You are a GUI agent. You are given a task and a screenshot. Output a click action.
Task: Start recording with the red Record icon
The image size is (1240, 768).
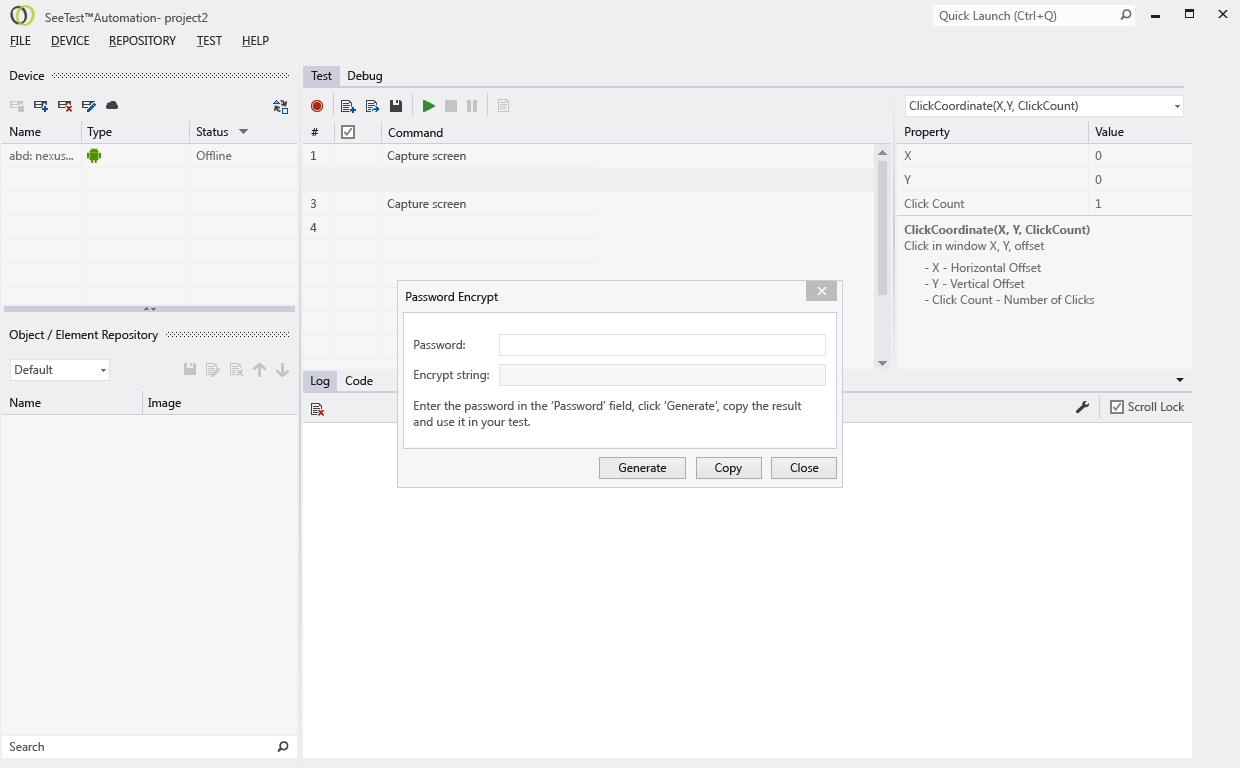click(317, 106)
